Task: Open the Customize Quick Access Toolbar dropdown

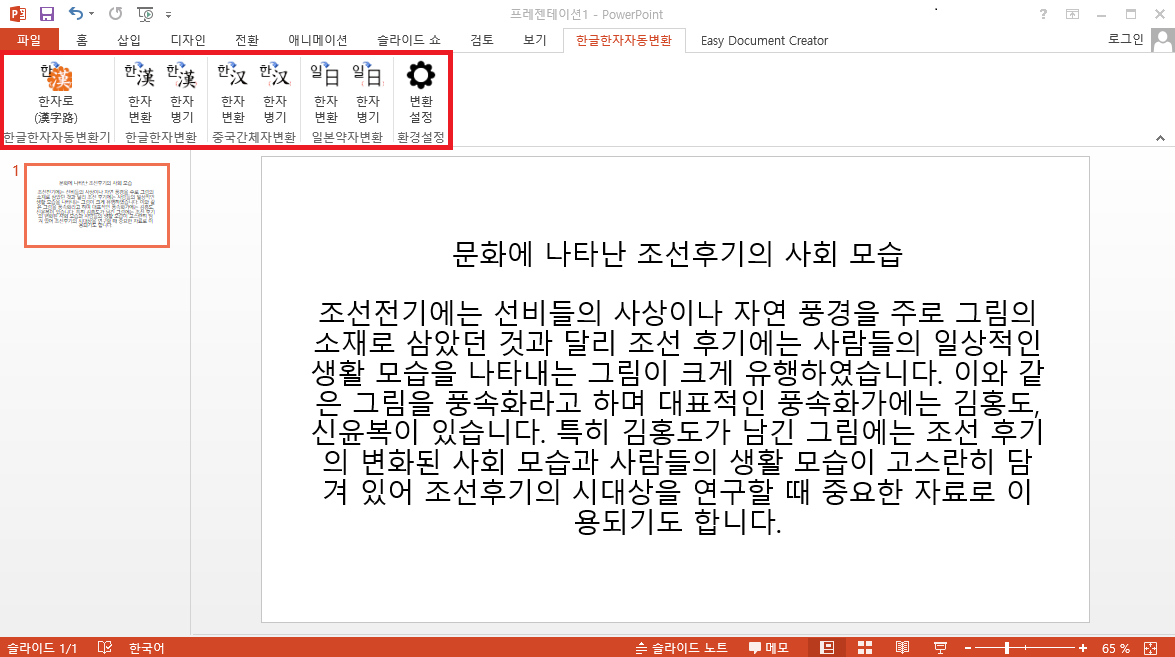Action: [x=168, y=15]
